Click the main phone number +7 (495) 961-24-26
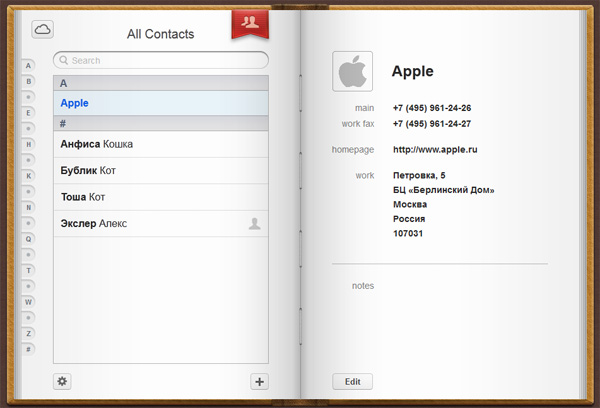The width and height of the screenshot is (600, 408). pos(432,108)
